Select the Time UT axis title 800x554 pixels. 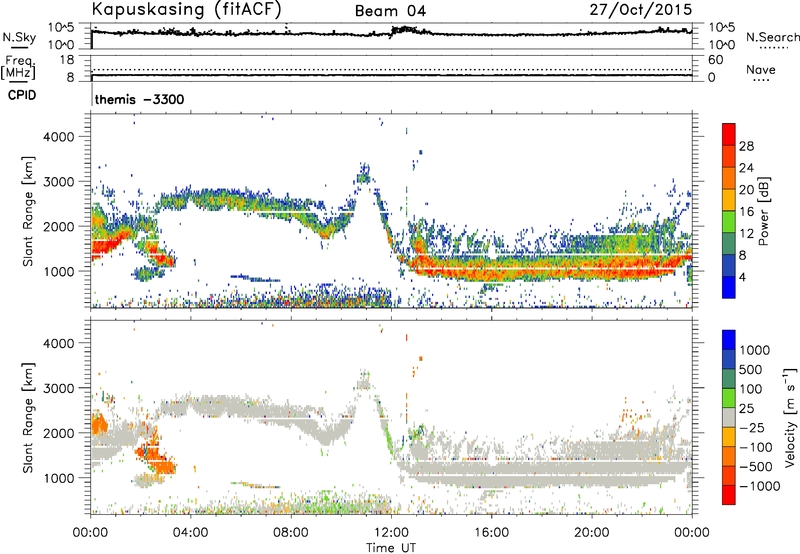pyautogui.click(x=391, y=548)
